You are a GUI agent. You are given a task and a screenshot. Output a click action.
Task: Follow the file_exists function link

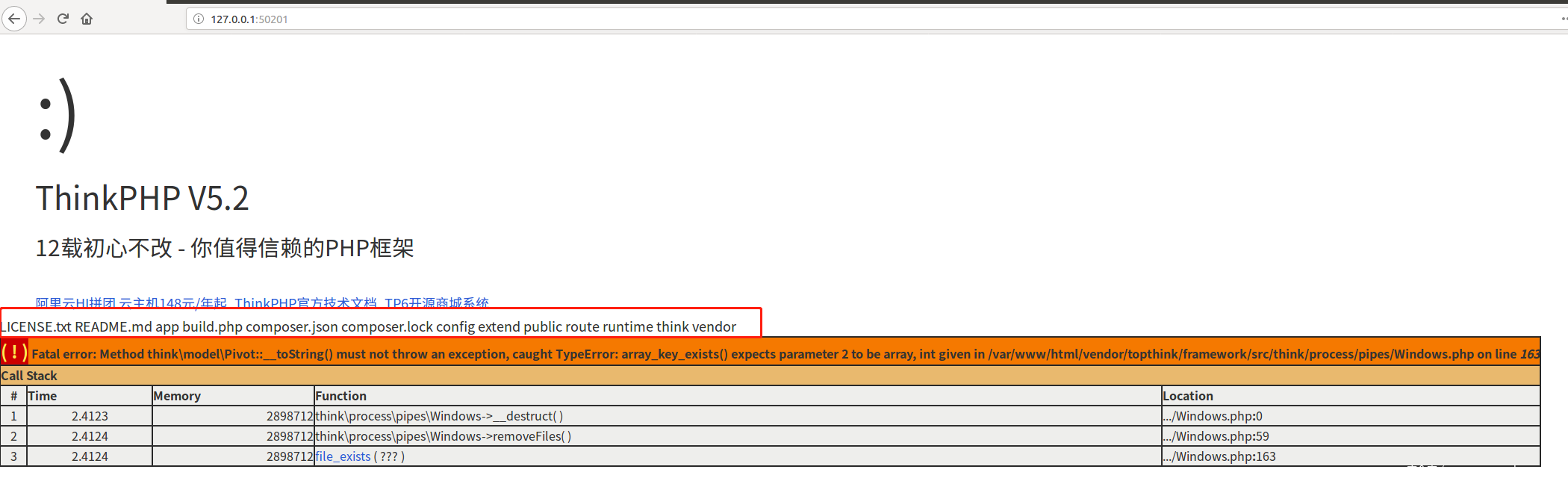tap(343, 456)
